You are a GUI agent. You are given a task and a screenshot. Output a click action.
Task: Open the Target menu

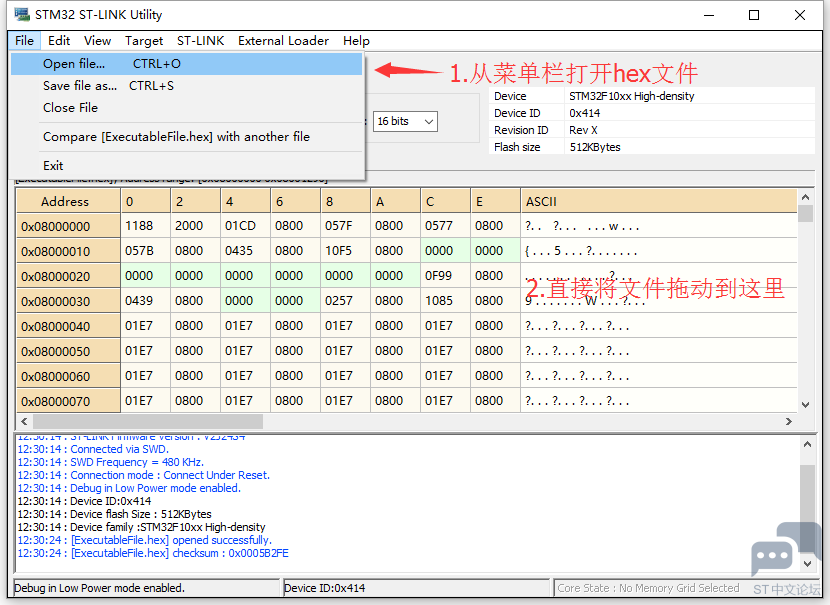[144, 41]
